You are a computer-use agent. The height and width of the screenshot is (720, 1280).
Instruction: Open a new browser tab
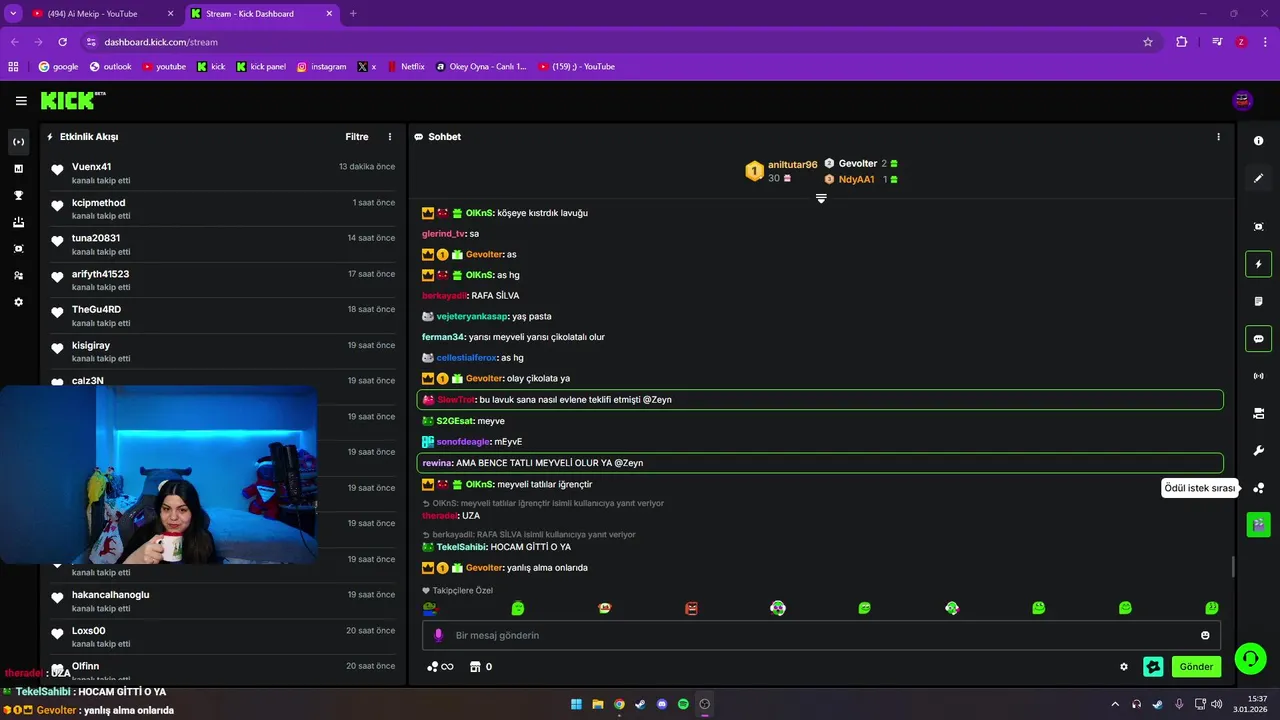pos(353,14)
